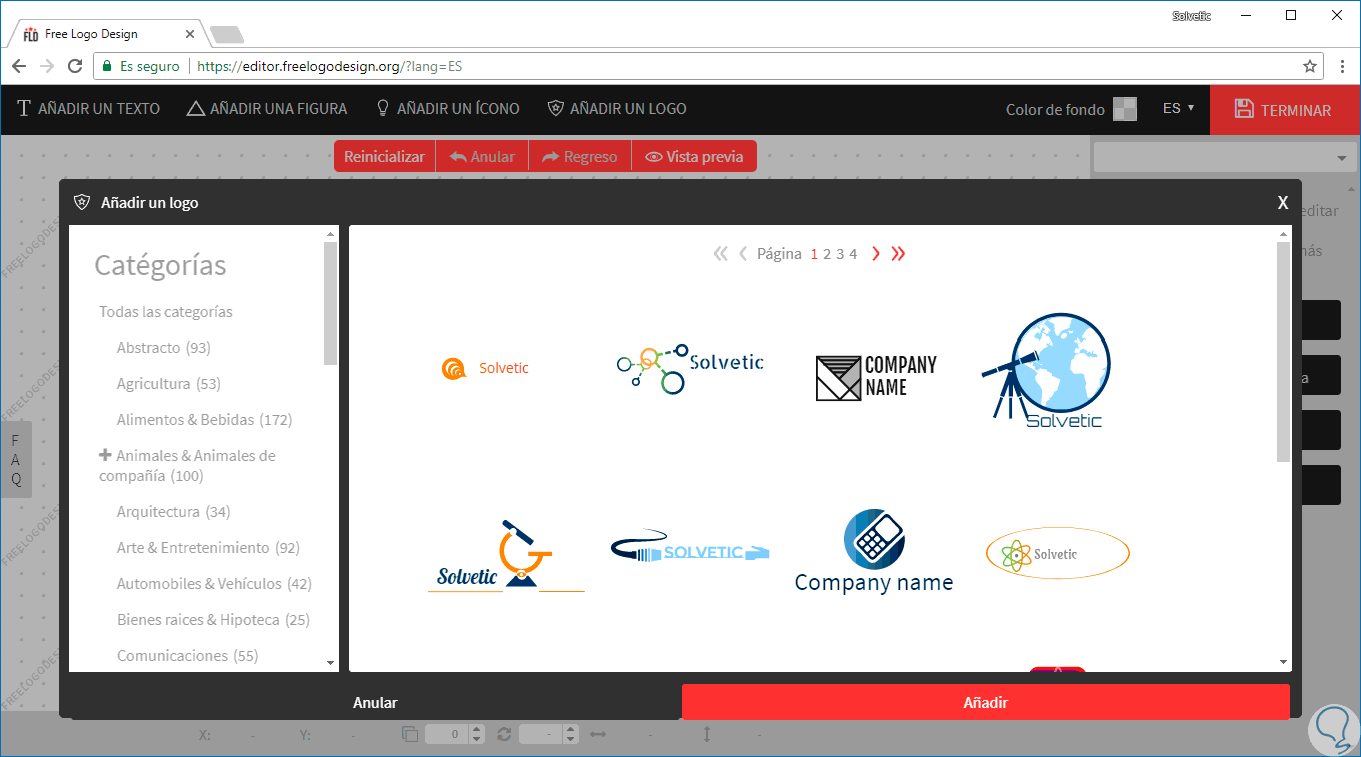Open a new browser tab

coord(227,35)
